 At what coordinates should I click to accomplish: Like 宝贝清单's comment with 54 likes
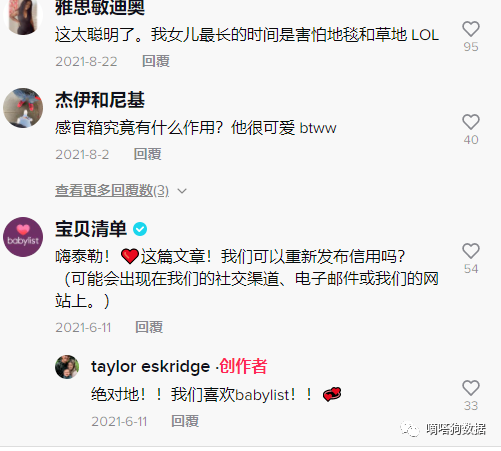(471, 251)
